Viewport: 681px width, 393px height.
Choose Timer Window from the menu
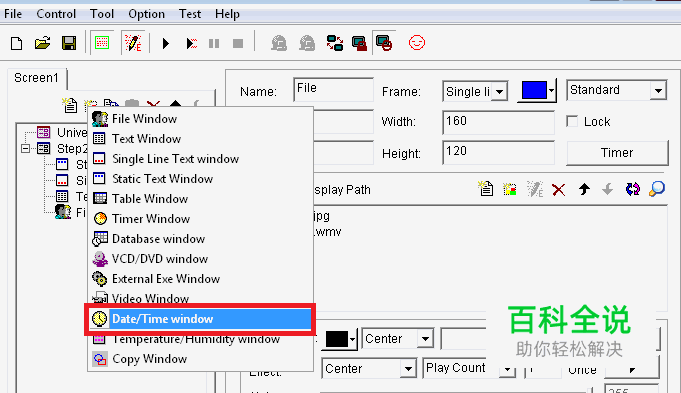pos(200,219)
